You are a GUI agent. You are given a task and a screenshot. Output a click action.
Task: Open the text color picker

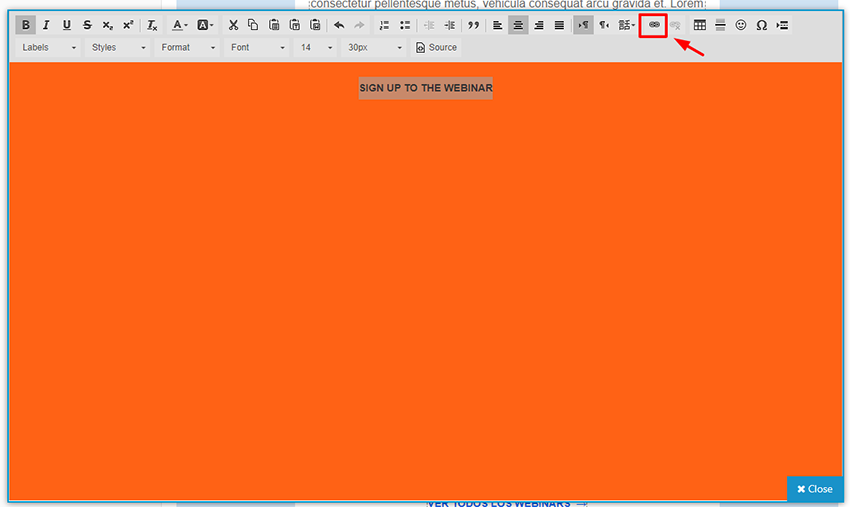click(179, 25)
